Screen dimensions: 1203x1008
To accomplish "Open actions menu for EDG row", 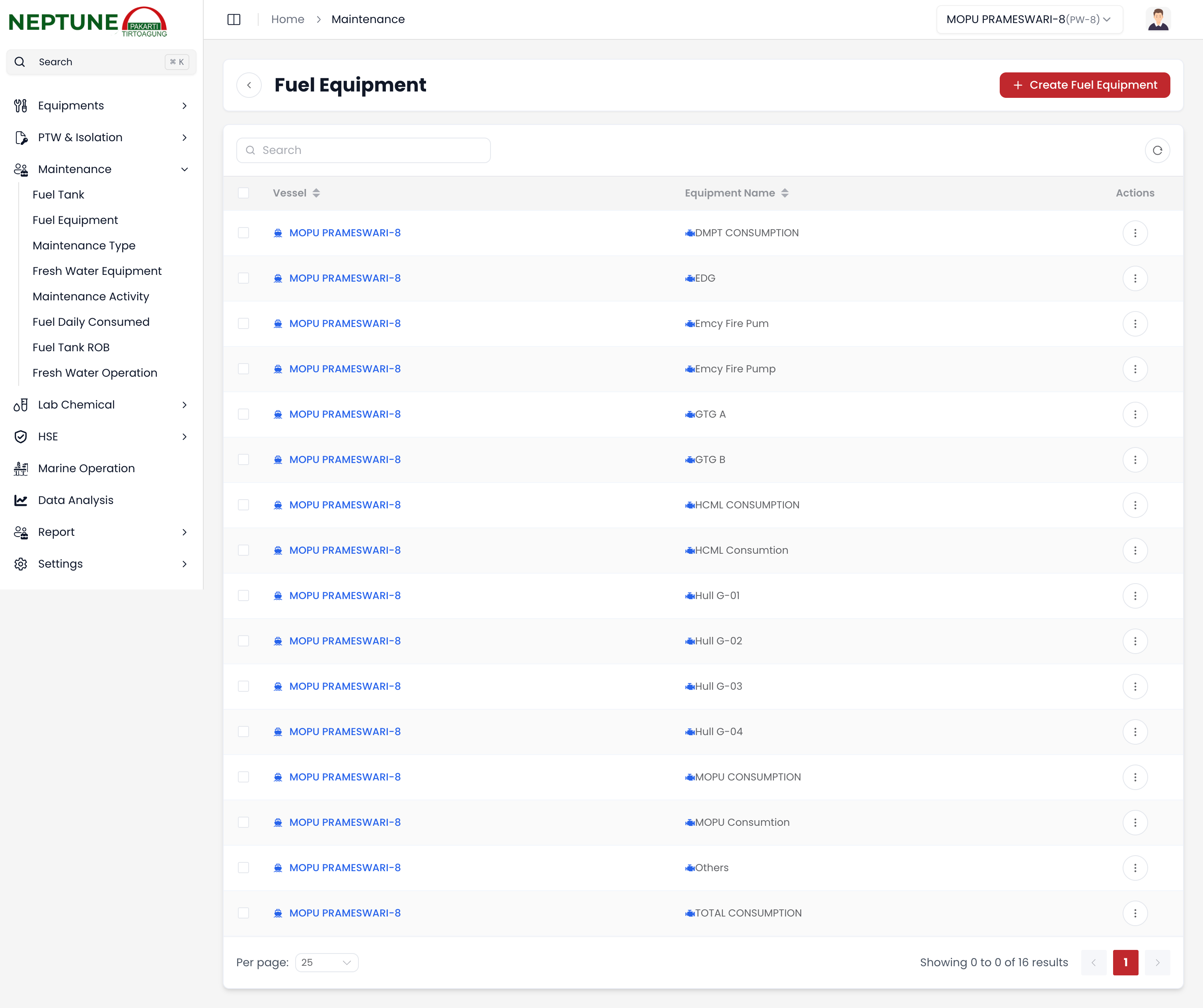I will (1135, 278).
